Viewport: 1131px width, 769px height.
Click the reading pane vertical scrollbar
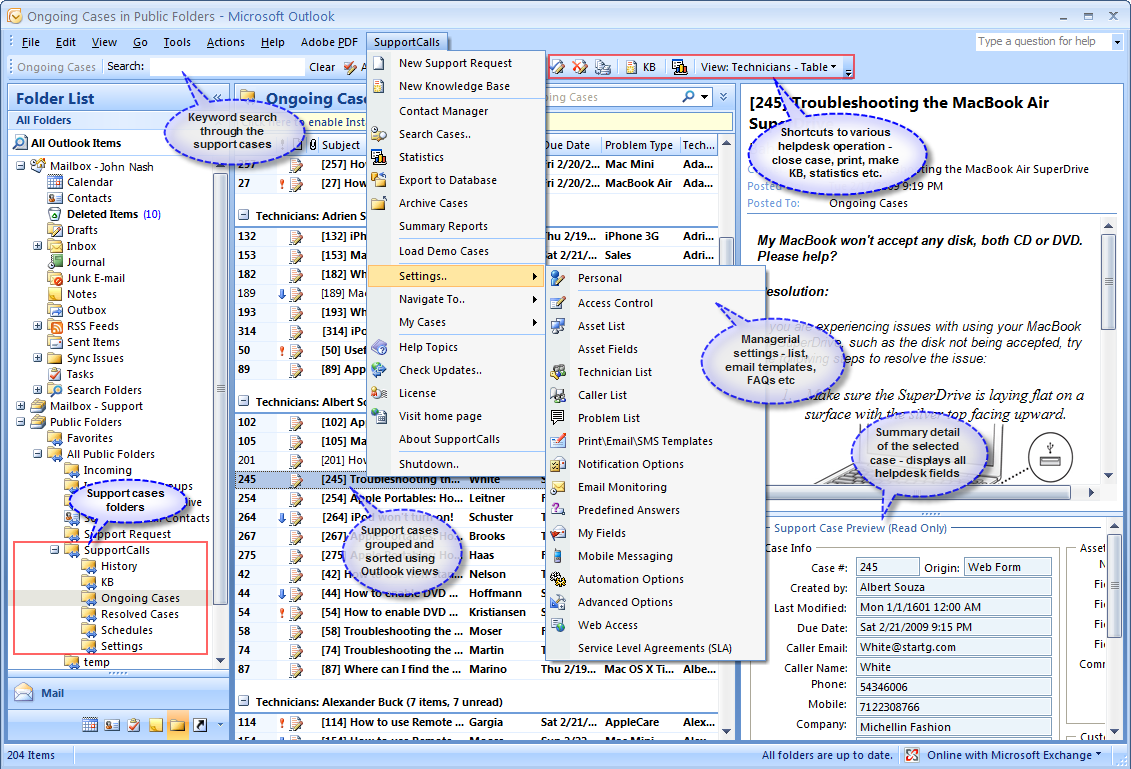coord(1109,350)
